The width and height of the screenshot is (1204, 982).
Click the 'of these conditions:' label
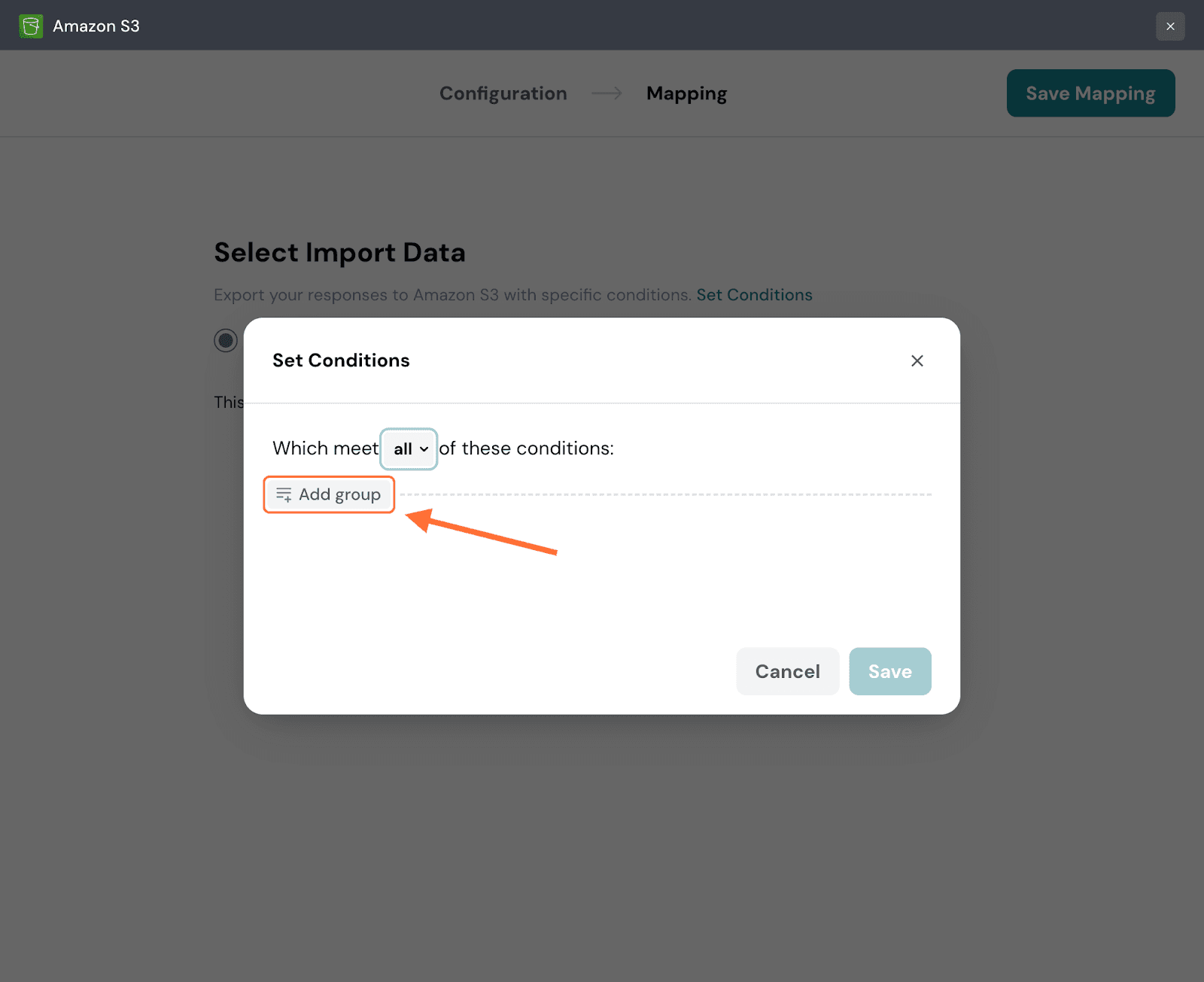(x=527, y=448)
